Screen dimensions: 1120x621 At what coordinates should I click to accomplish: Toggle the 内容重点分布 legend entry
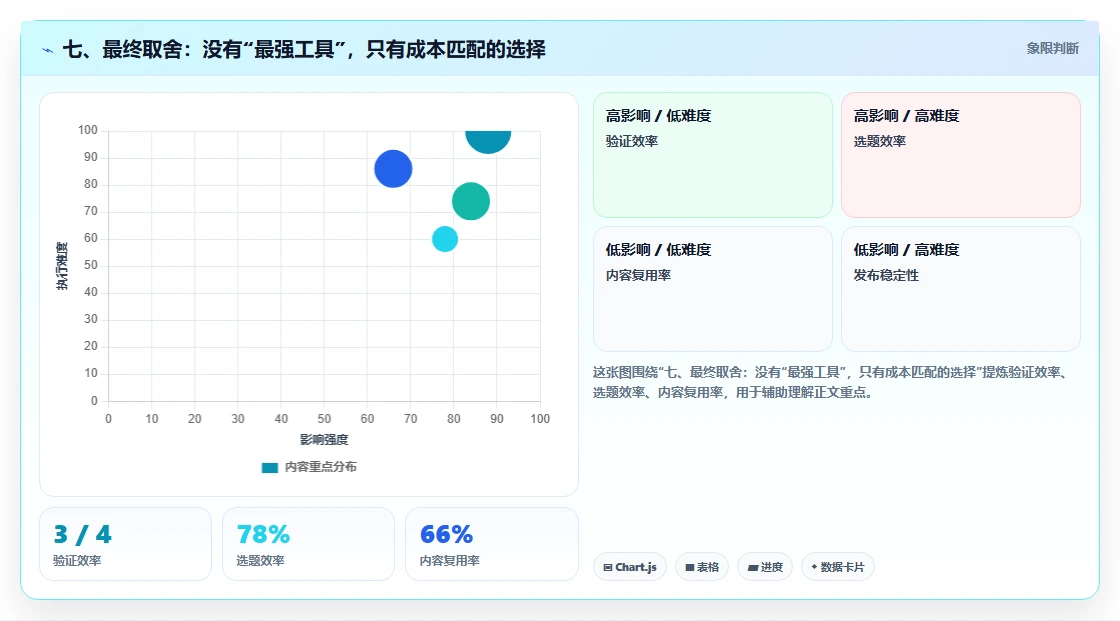pyautogui.click(x=309, y=467)
